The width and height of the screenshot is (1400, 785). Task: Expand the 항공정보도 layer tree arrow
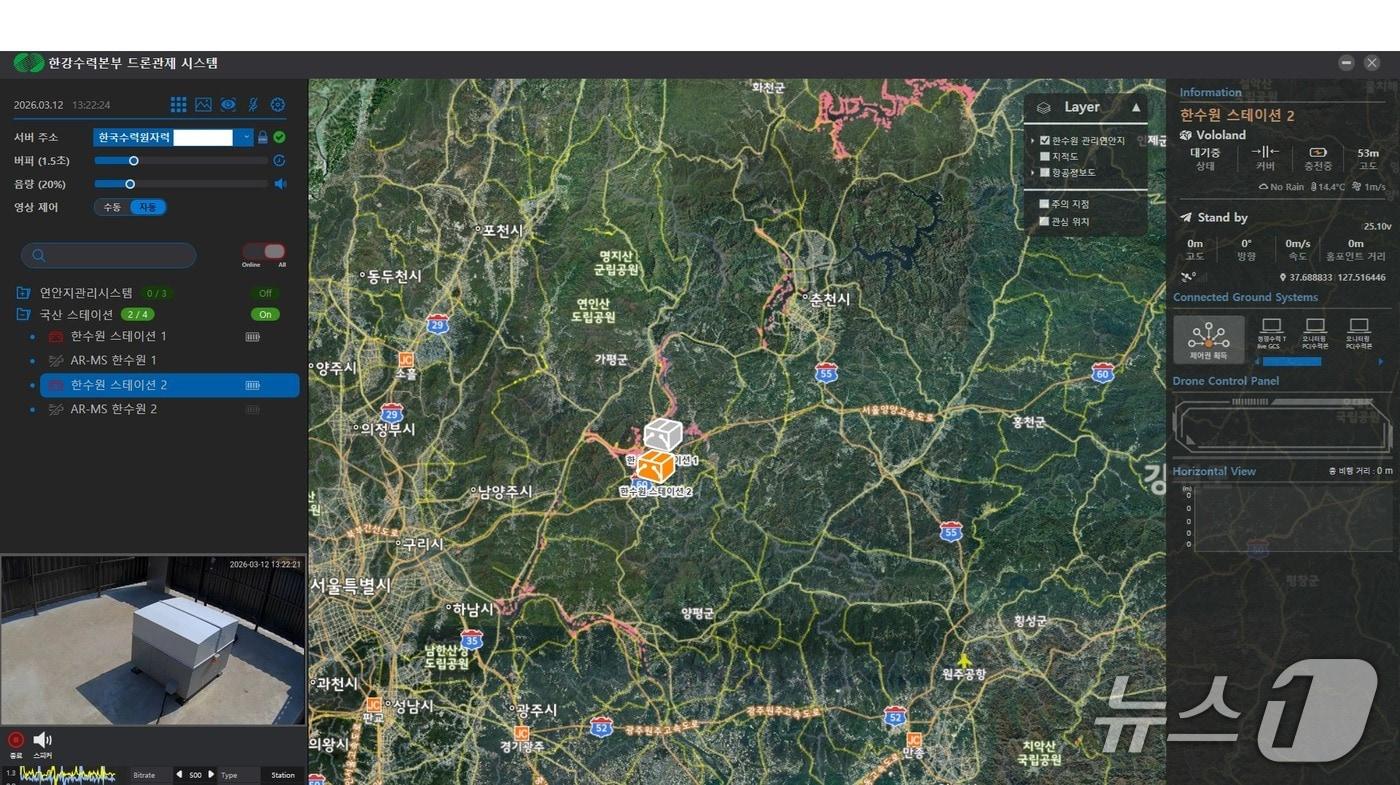pyautogui.click(x=1033, y=173)
